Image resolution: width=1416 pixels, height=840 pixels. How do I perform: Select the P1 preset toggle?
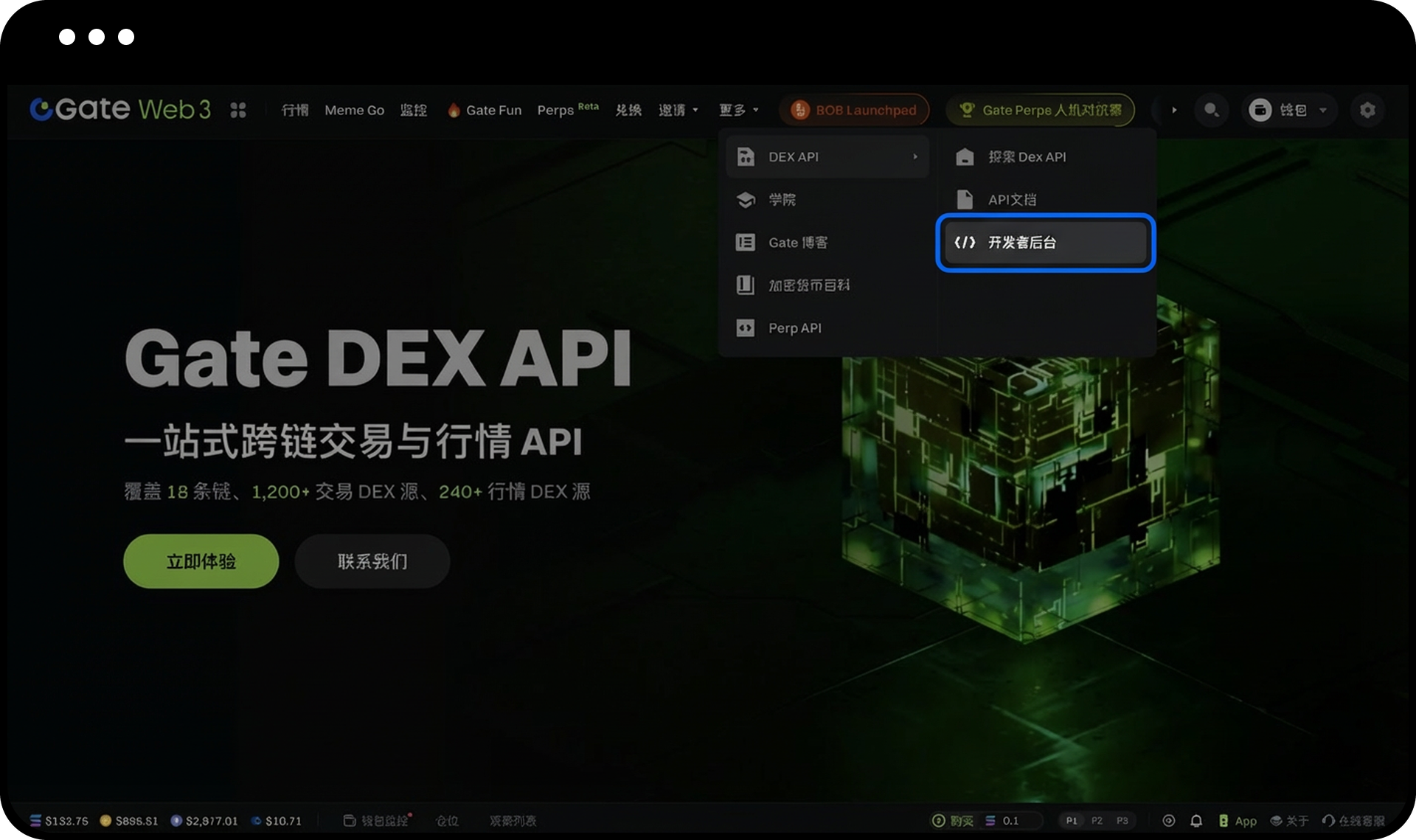(1072, 821)
